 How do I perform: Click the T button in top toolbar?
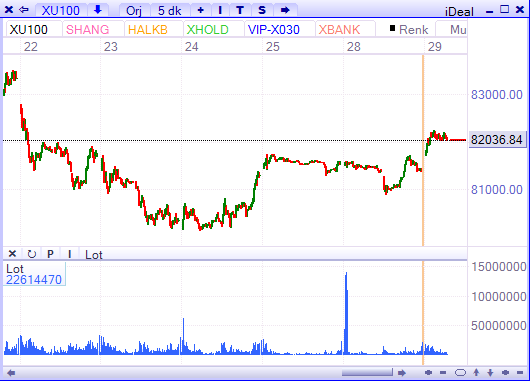click(x=240, y=10)
